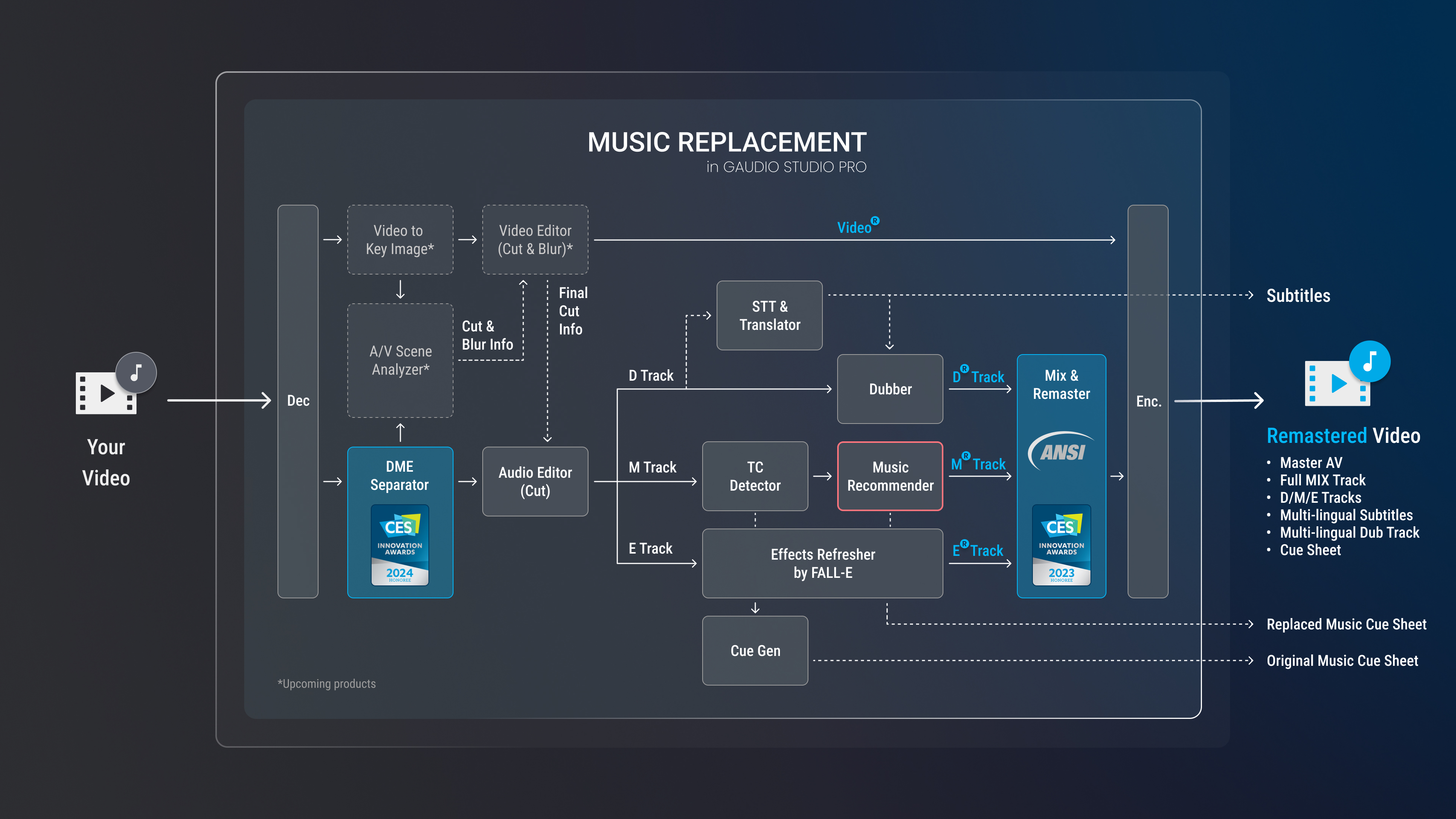Click the D Track label
The image size is (1456, 819).
pos(651,376)
